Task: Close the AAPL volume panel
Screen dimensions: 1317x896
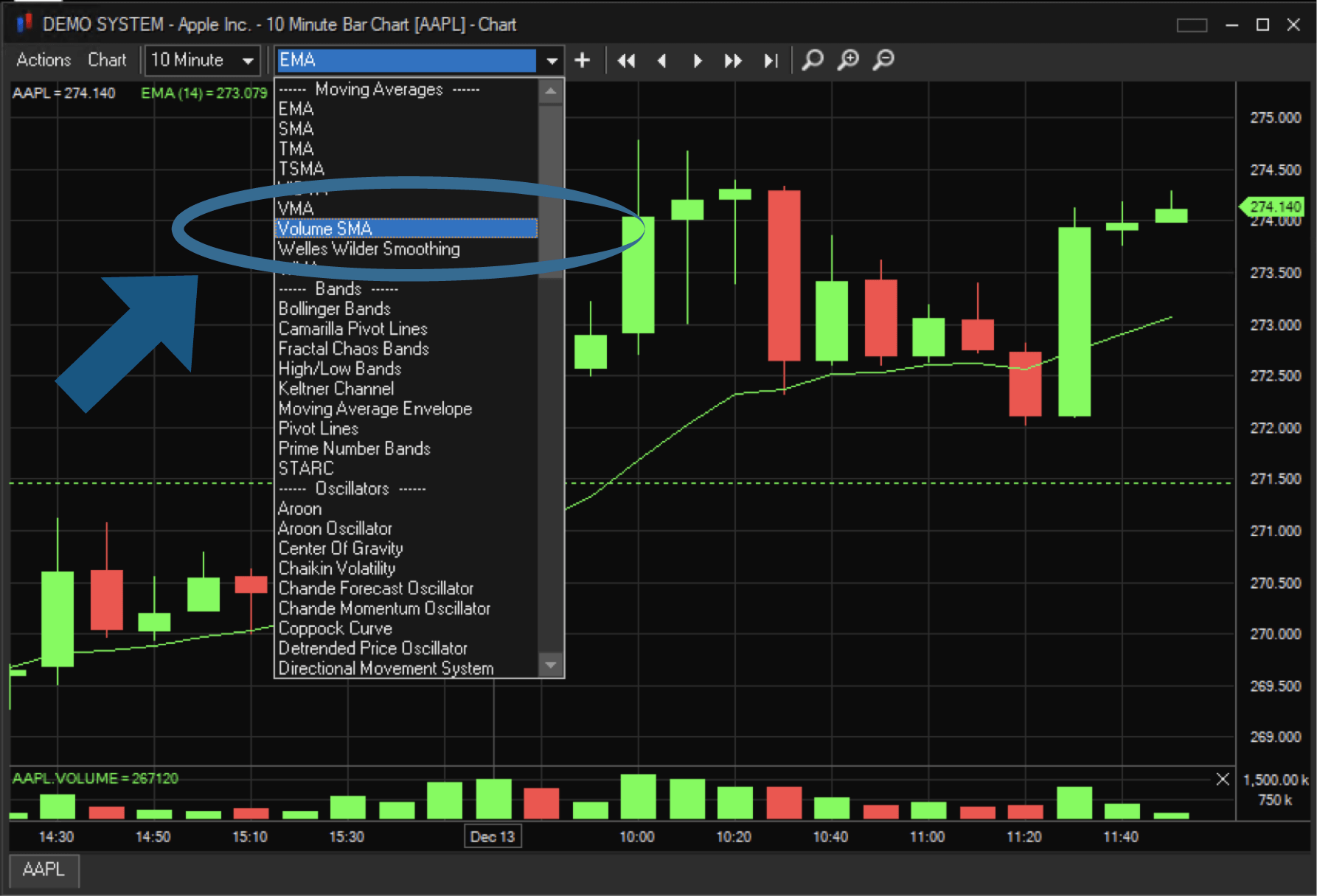Action: (1222, 779)
